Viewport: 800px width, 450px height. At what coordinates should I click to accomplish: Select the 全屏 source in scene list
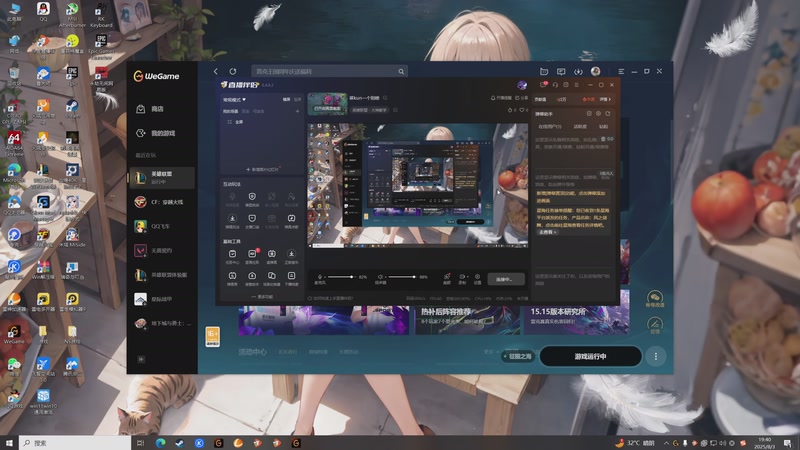point(235,122)
